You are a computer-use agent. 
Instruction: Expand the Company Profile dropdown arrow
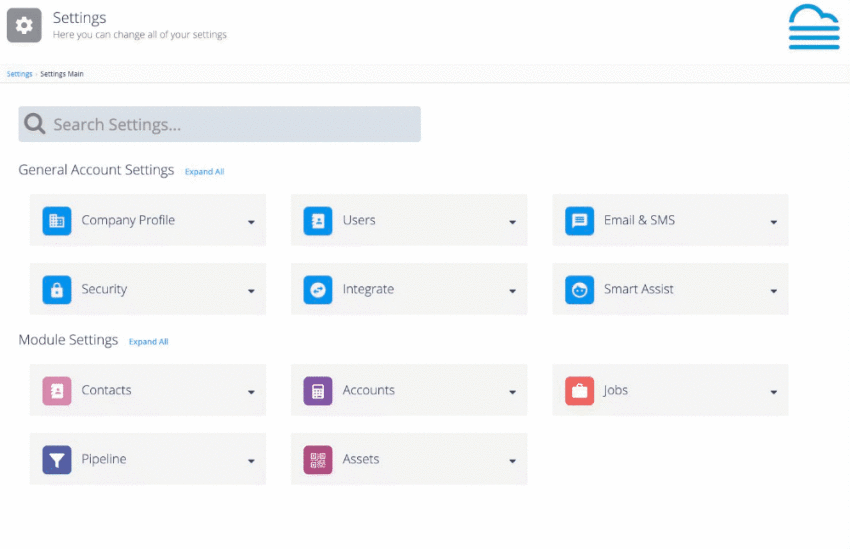(x=251, y=222)
